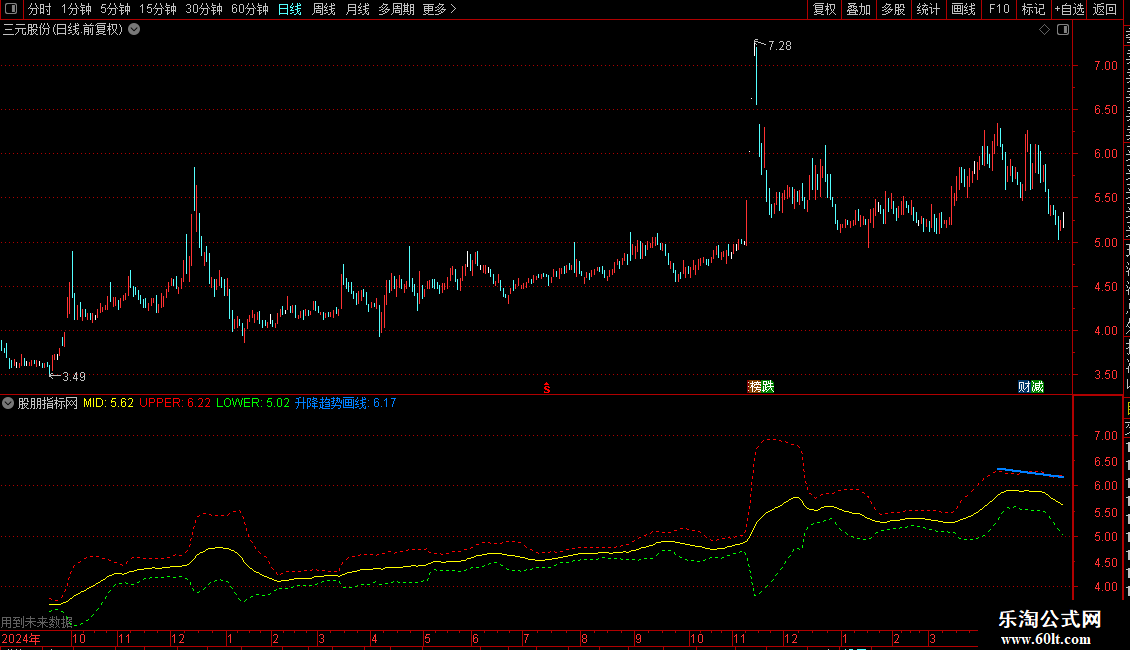Switch to 周线 weekly chart
This screenshot has width=1130, height=650.
(x=324, y=9)
